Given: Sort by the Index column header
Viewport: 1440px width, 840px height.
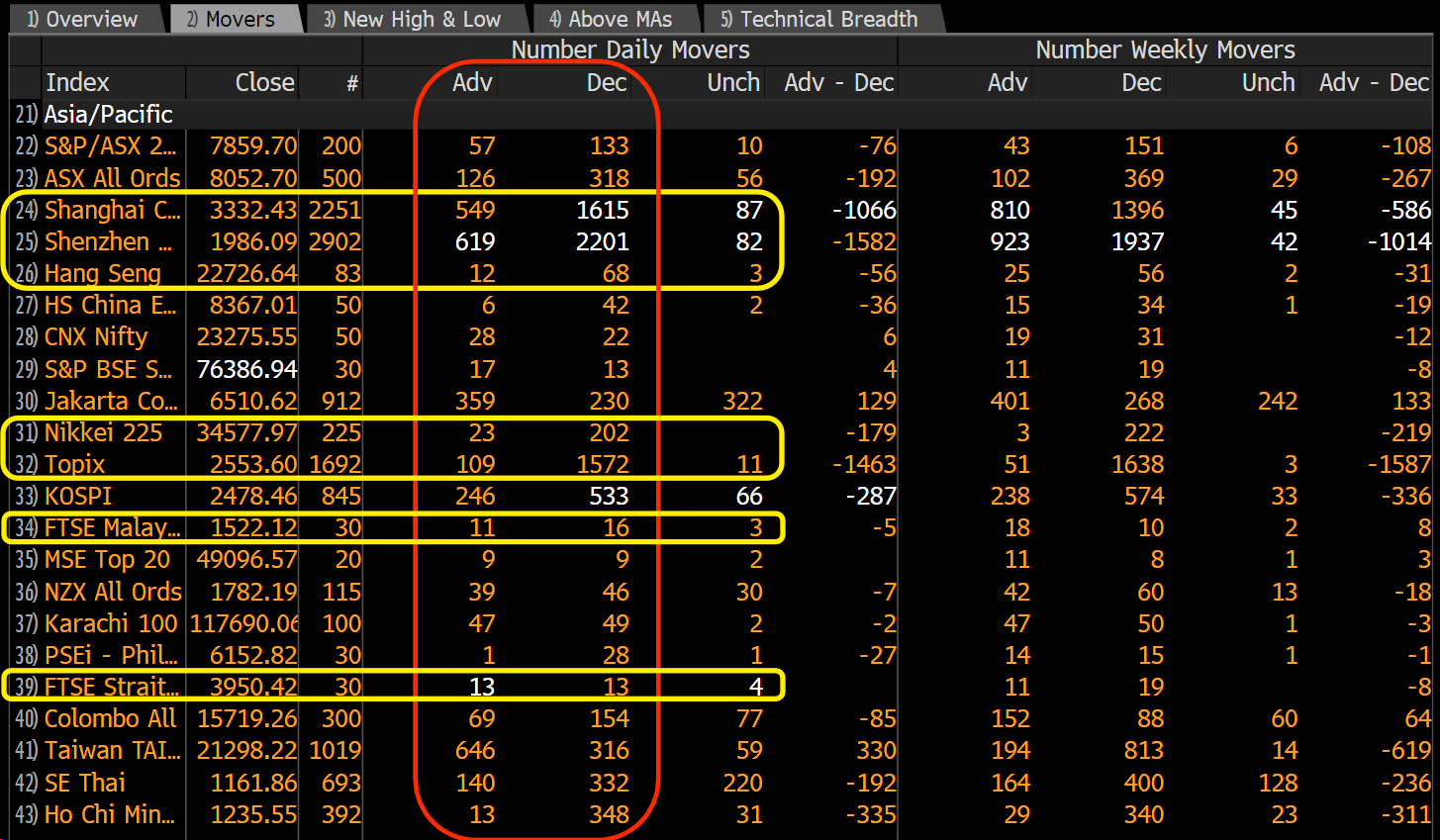Looking at the screenshot, I should 78,83.
